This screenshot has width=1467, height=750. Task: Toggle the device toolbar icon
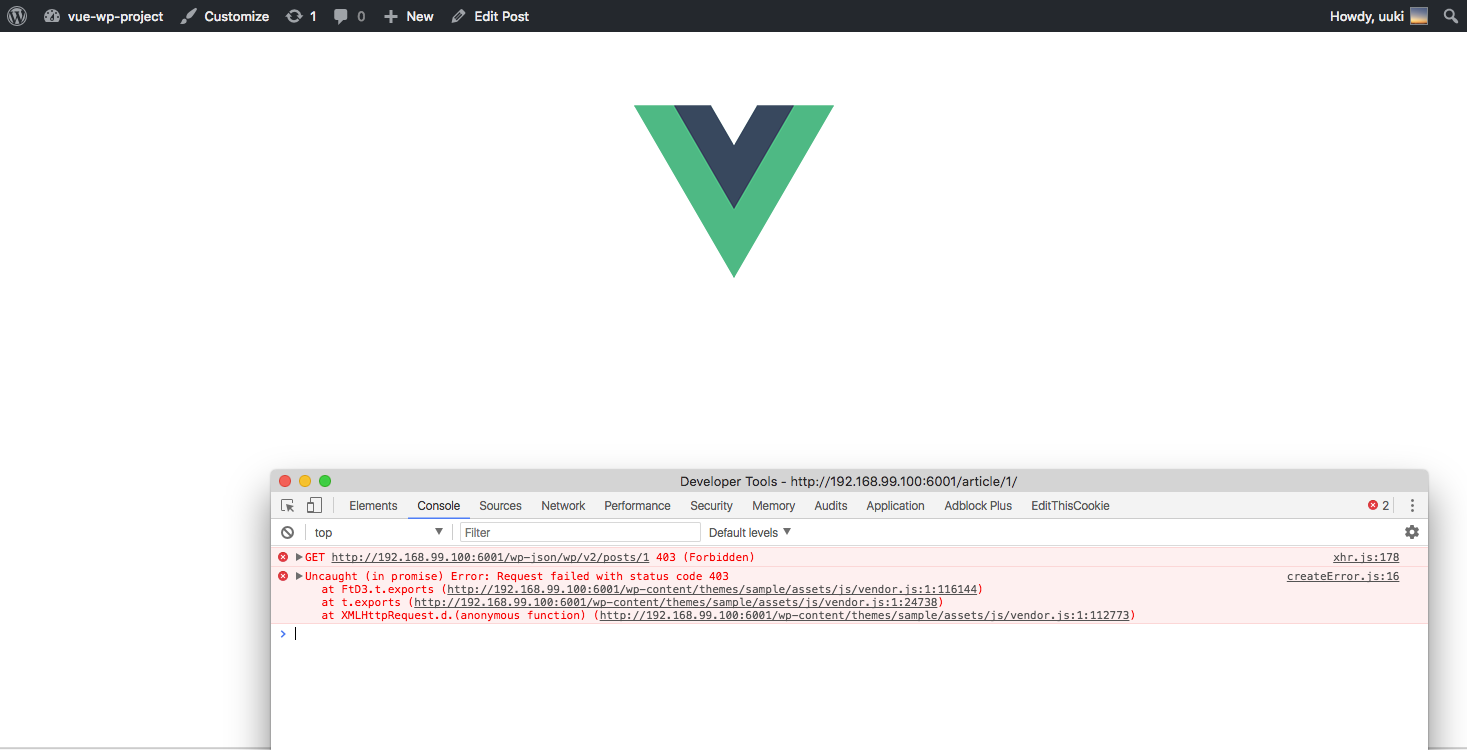(x=314, y=506)
